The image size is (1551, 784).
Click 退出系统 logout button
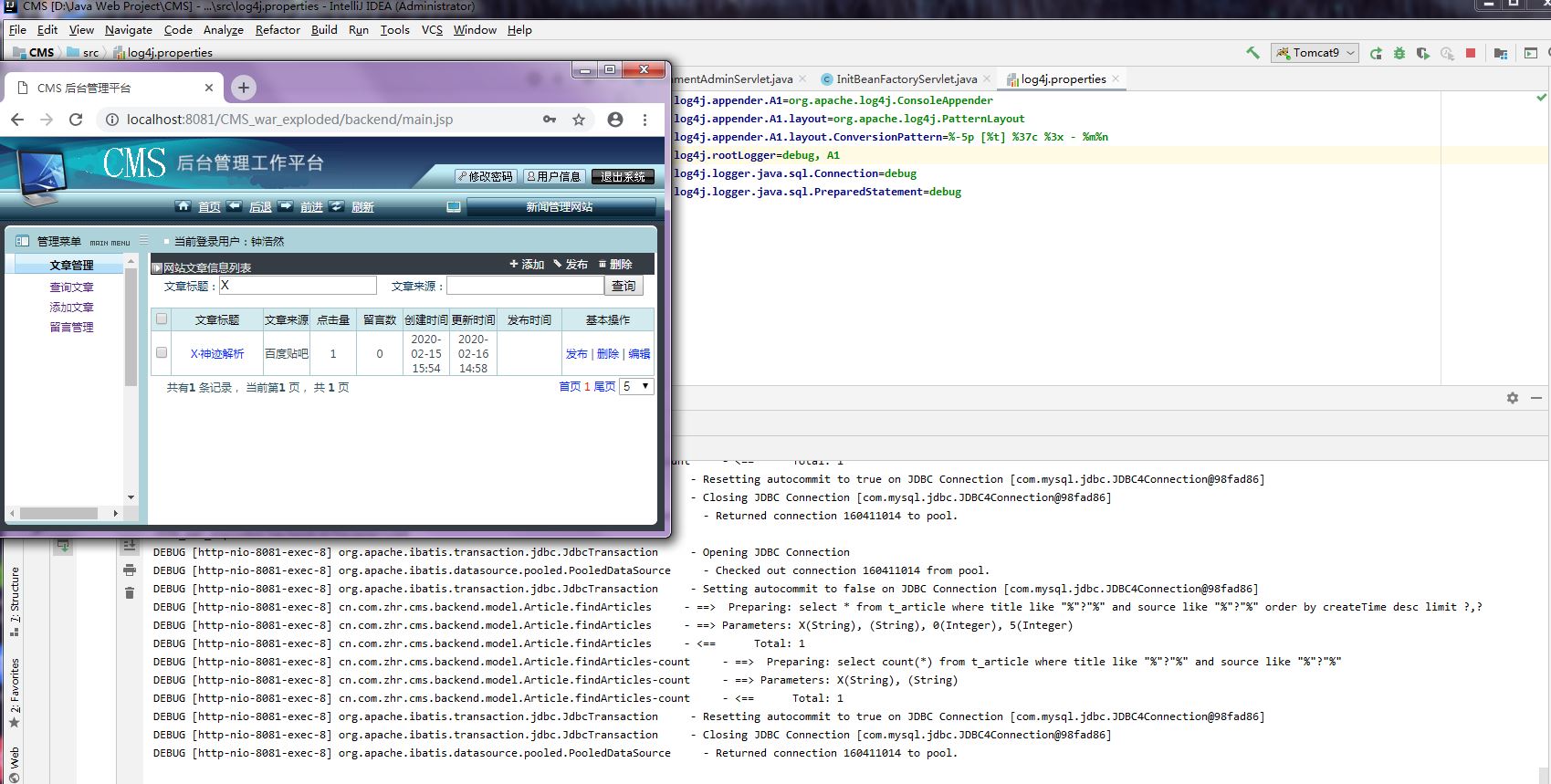pyautogui.click(x=624, y=176)
